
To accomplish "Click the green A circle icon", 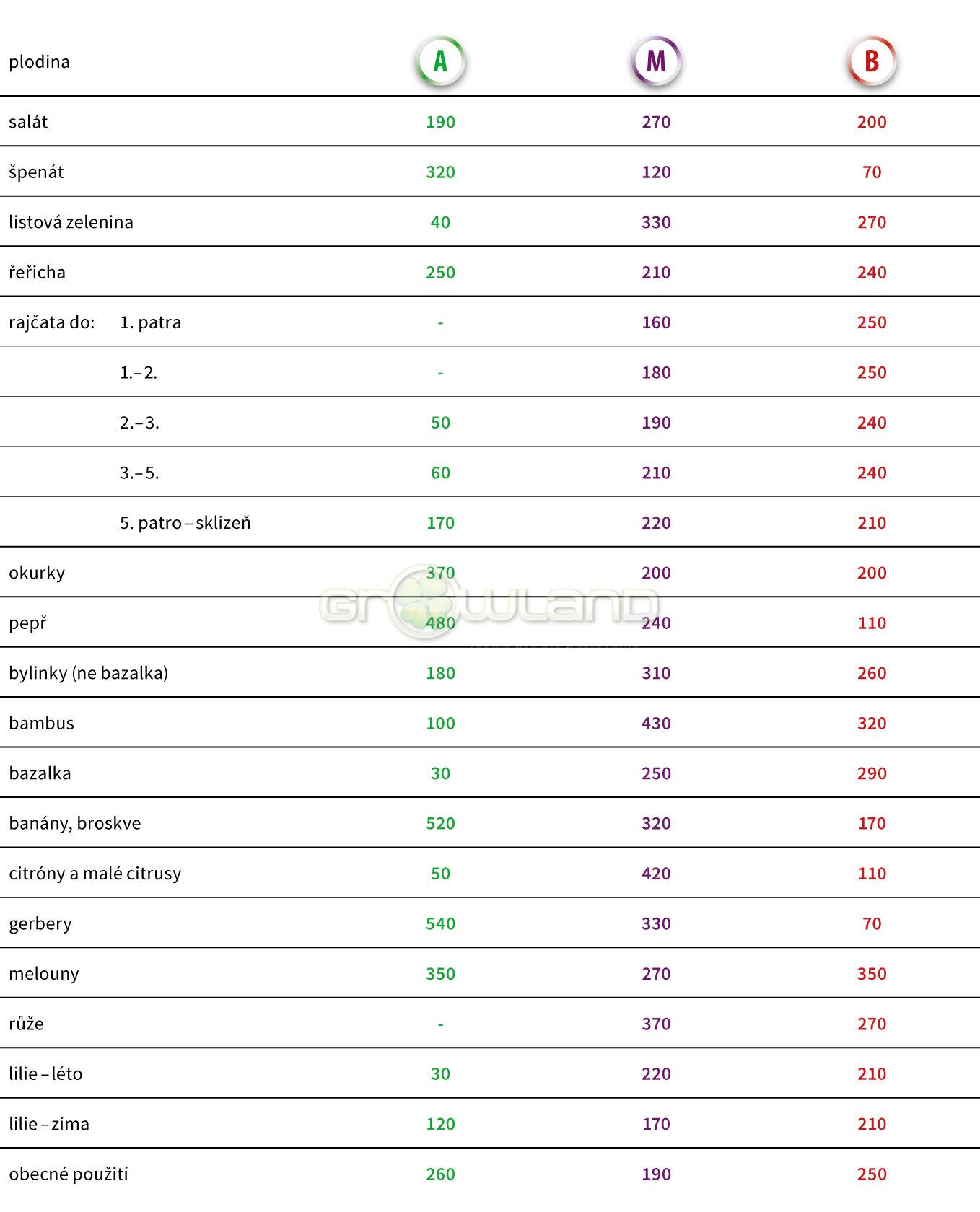I will point(440,61).
